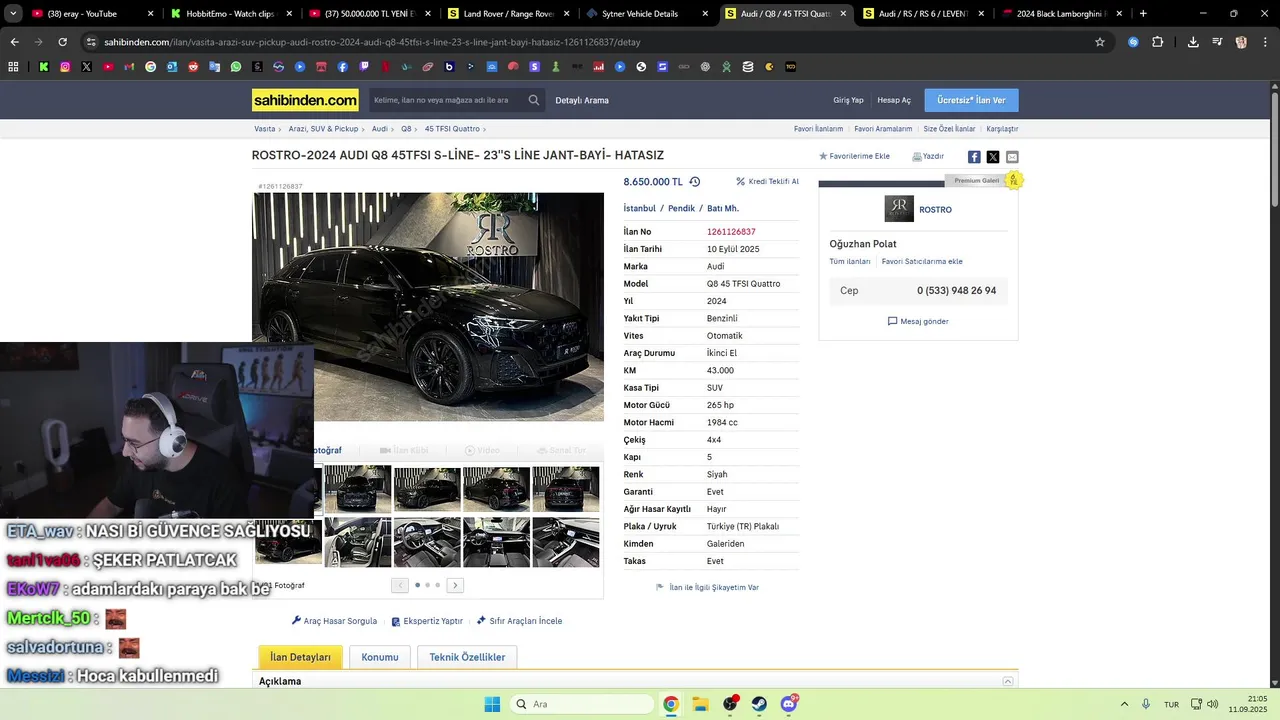Click the Ücretsiz İlan Ver button
This screenshot has height=720, width=1280.
point(972,100)
